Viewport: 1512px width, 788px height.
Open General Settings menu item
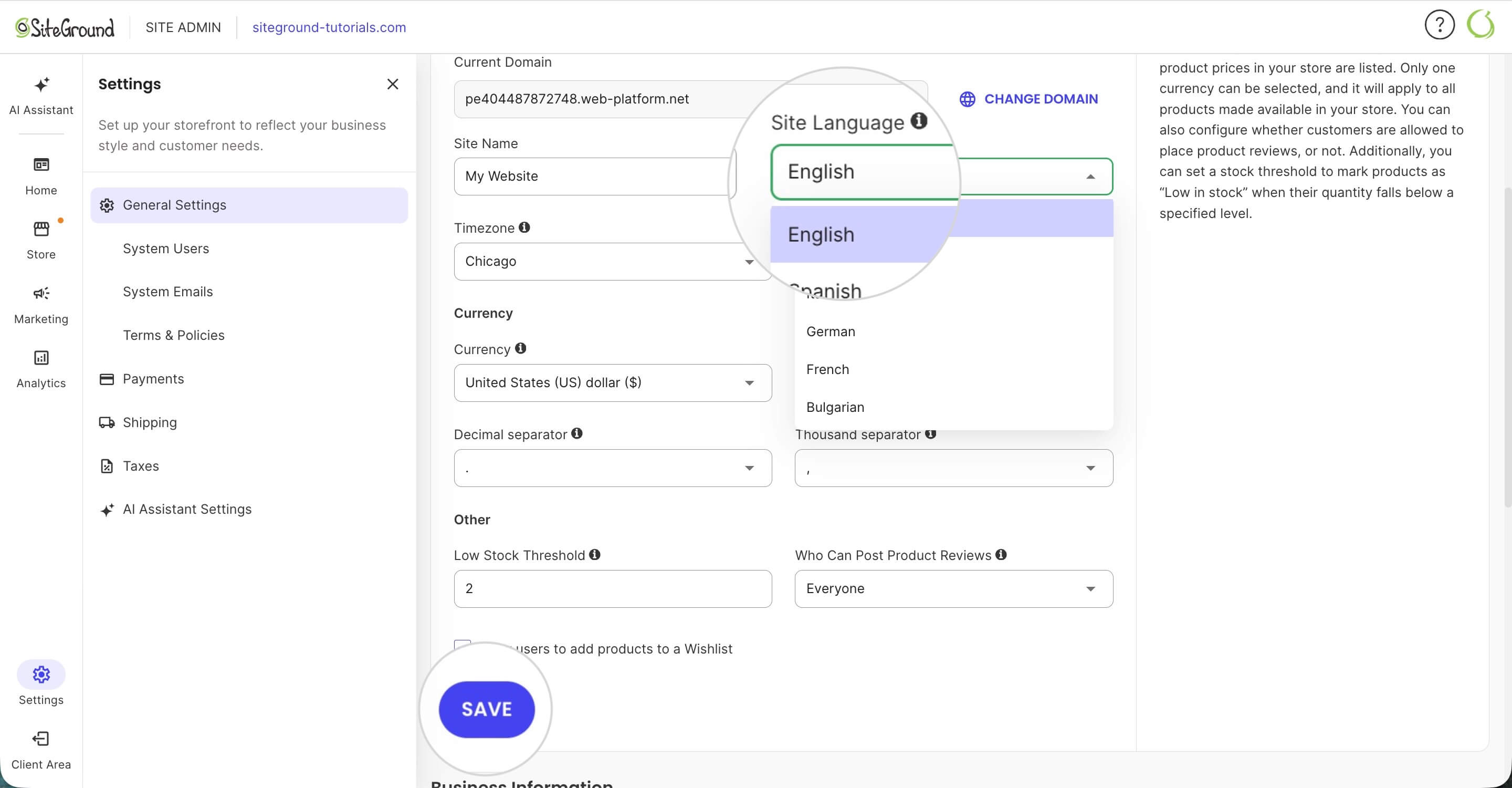(249, 205)
